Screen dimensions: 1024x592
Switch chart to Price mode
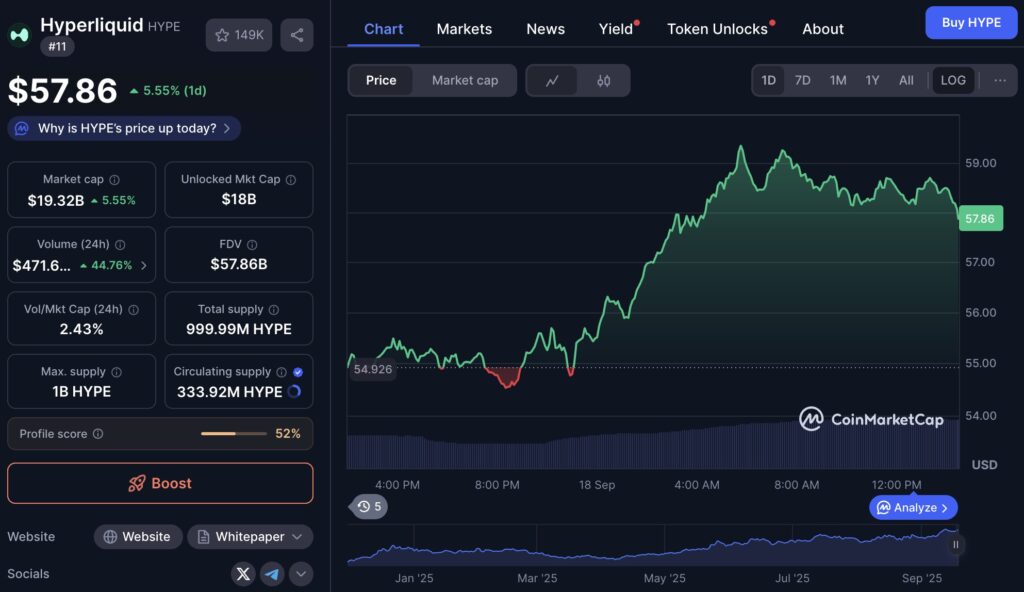pos(381,80)
